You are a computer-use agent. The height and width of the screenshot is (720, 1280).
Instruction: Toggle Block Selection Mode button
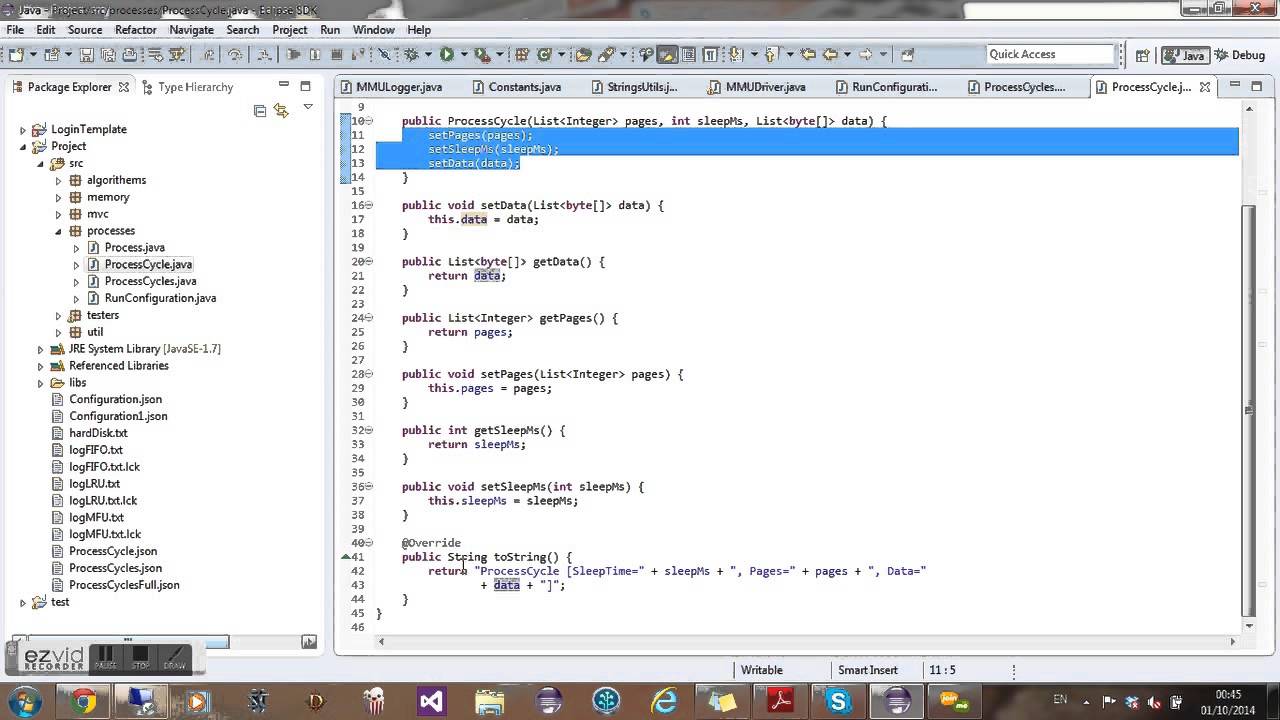[x=688, y=55]
